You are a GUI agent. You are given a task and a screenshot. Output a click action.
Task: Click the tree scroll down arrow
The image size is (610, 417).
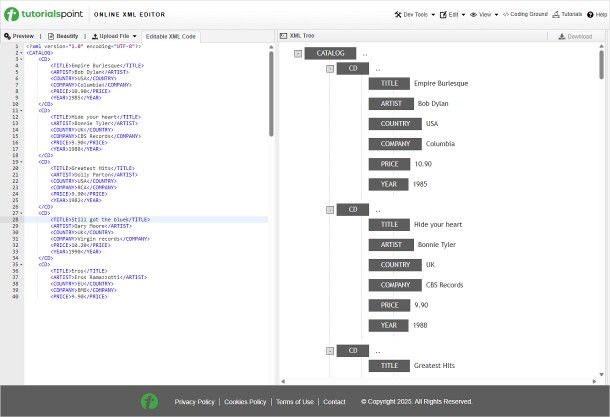coord(601,375)
